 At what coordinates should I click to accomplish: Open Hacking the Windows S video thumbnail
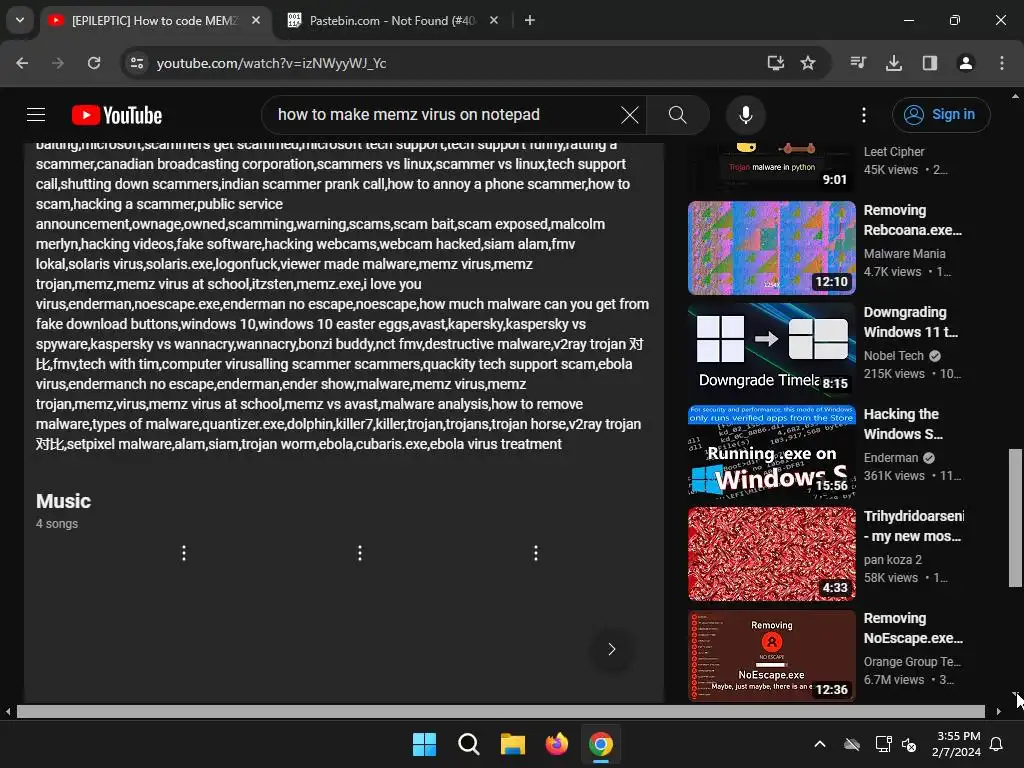(771, 452)
